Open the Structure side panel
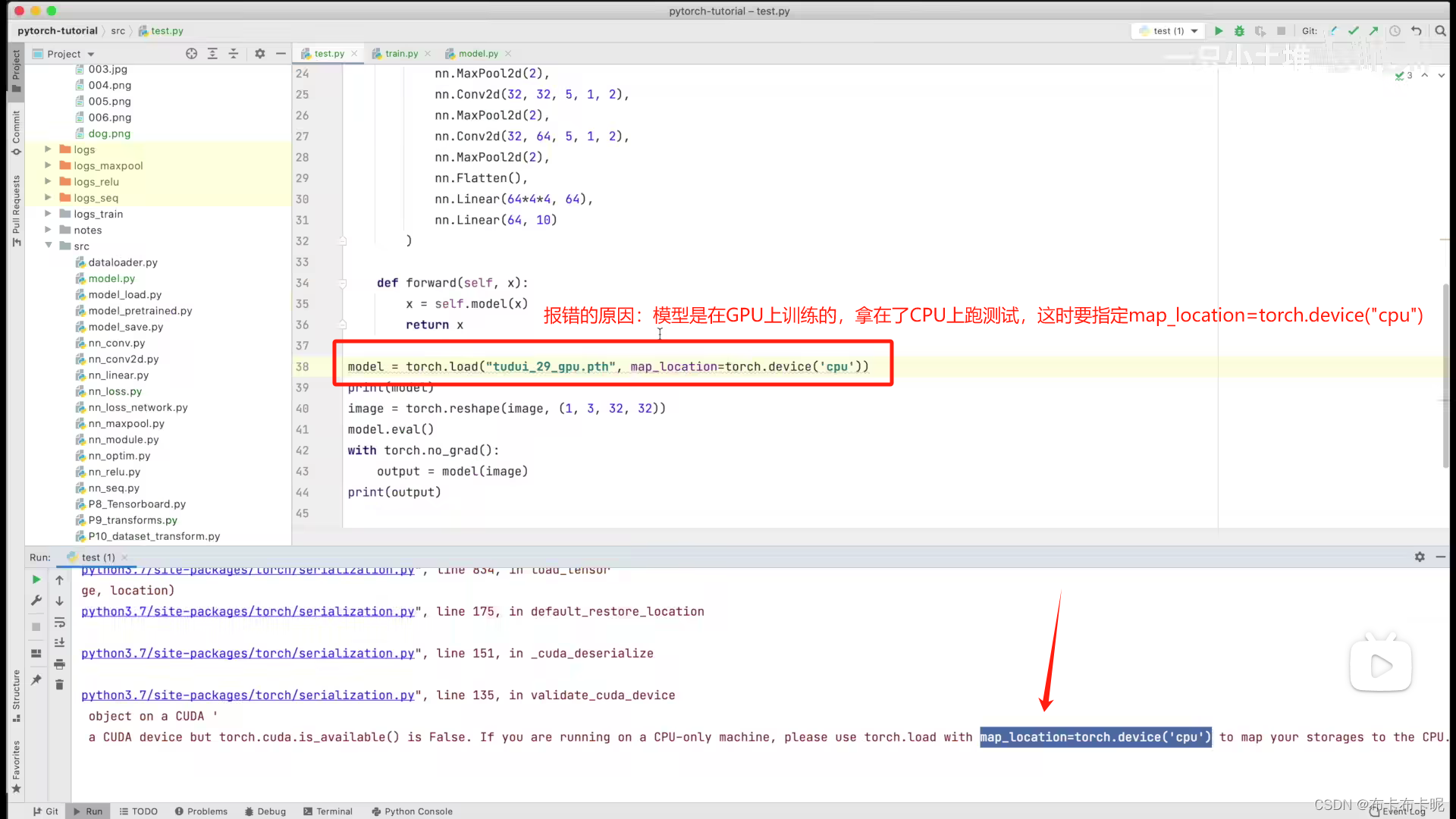Viewport: 1456px width, 819px height. [16, 695]
